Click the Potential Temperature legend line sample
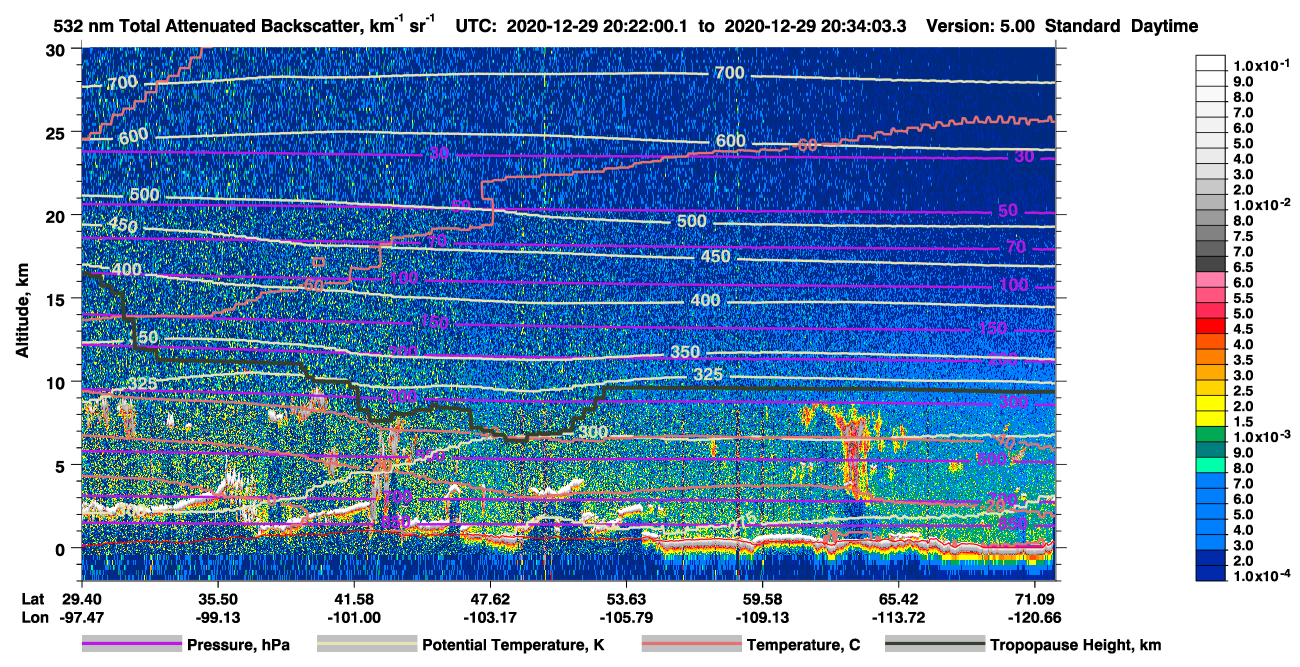Screen dimensions: 1300x667 367,645
